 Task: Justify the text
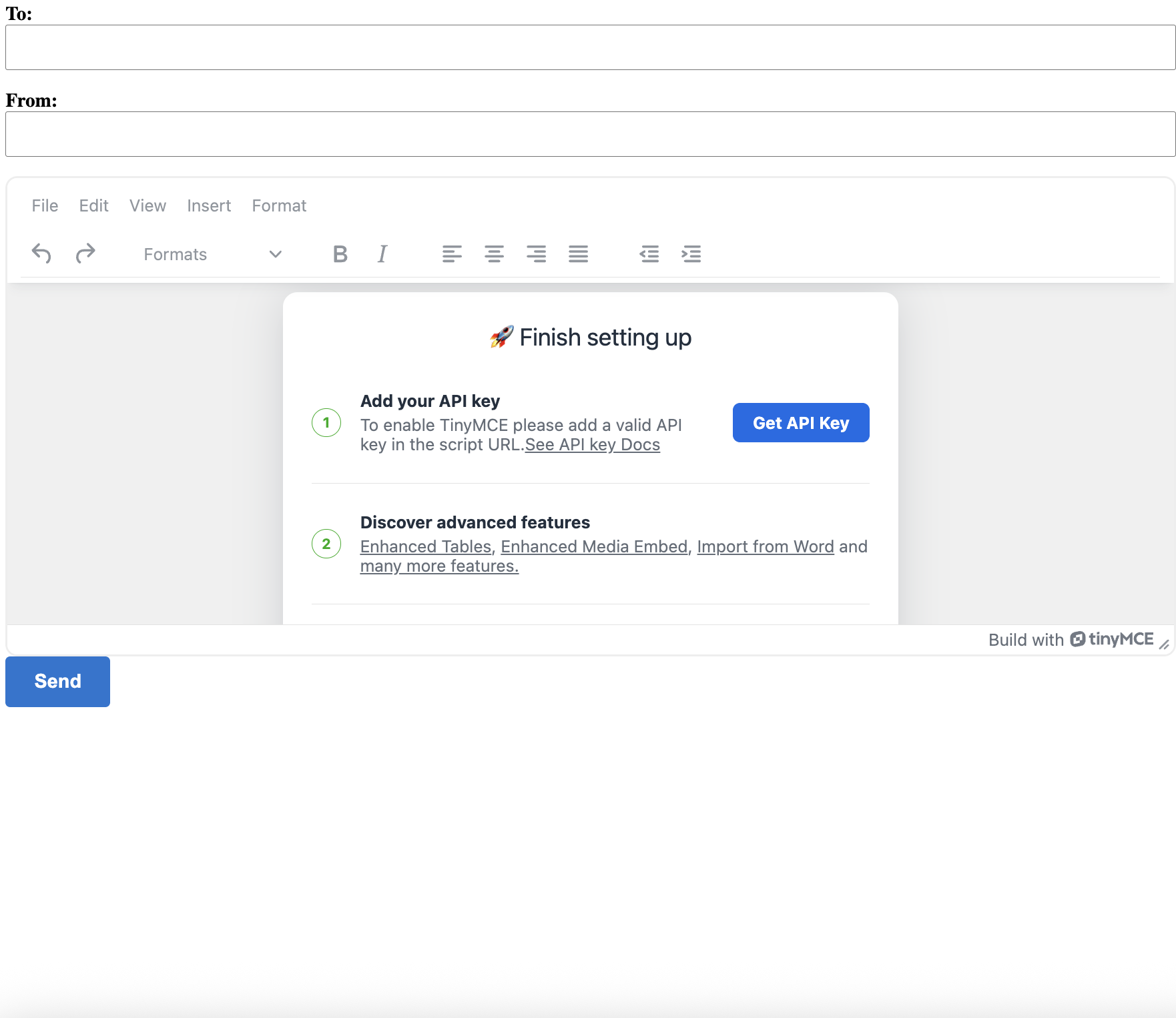(x=578, y=253)
